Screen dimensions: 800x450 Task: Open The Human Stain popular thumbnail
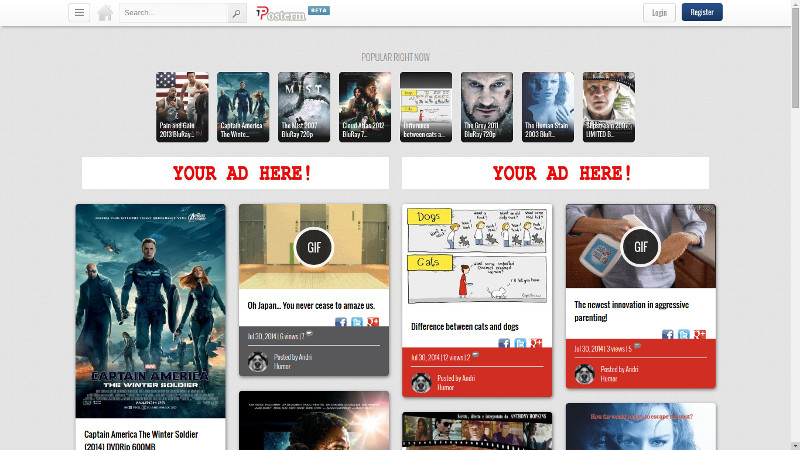point(548,107)
